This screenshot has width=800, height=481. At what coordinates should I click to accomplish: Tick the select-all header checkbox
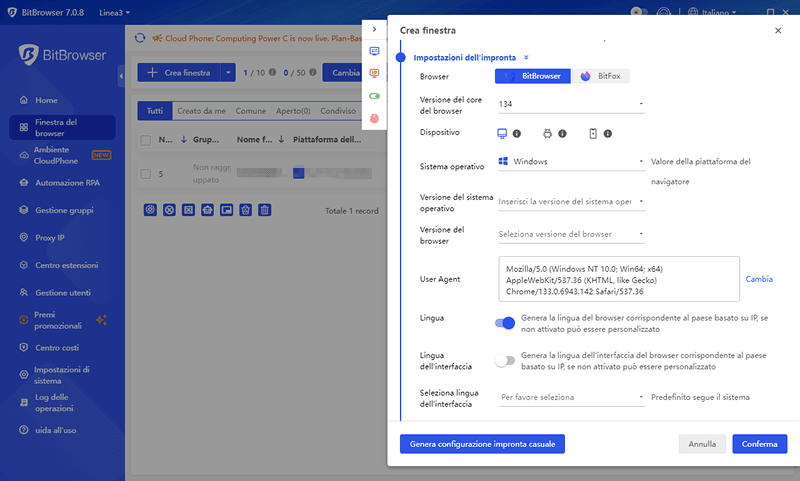145,140
